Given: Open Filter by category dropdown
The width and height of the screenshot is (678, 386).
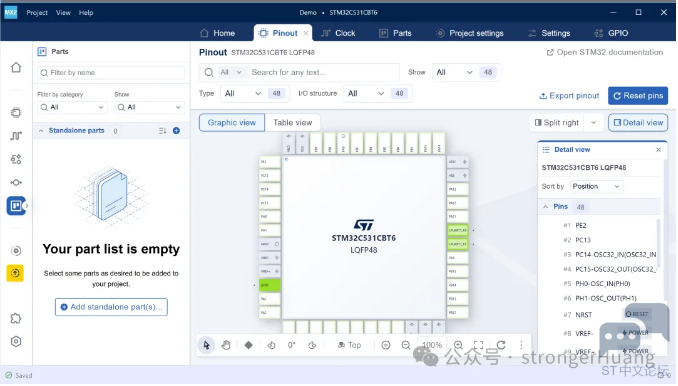Looking at the screenshot, I should coord(72,108).
